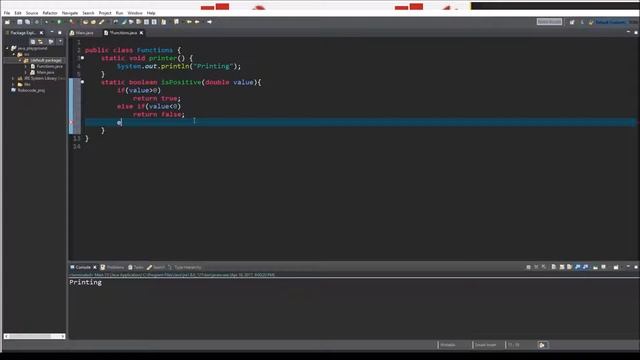Maximize the Package Explorer view
Viewport: 640px width, 360px height.
[60, 33]
